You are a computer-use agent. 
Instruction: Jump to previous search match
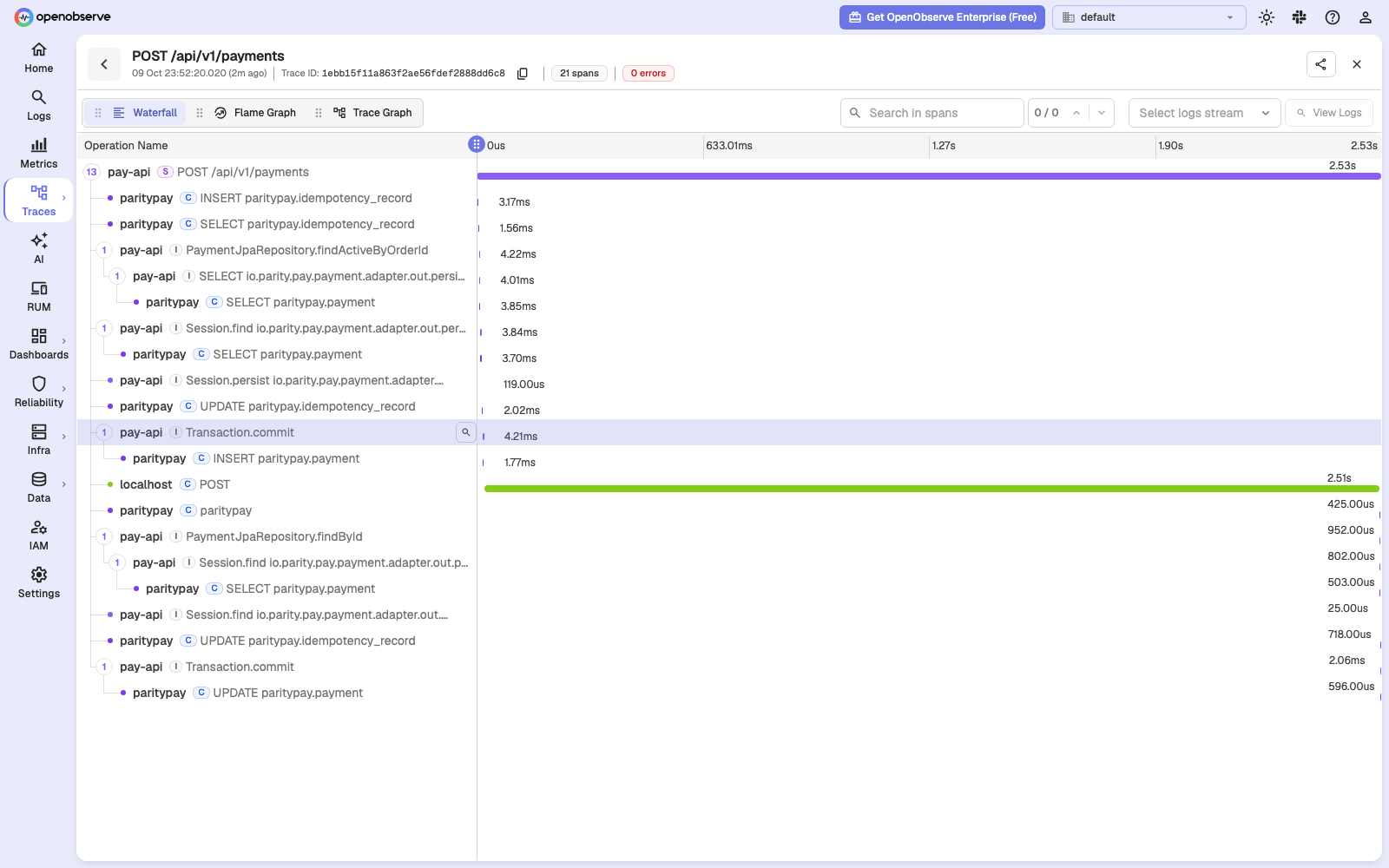tap(1076, 113)
